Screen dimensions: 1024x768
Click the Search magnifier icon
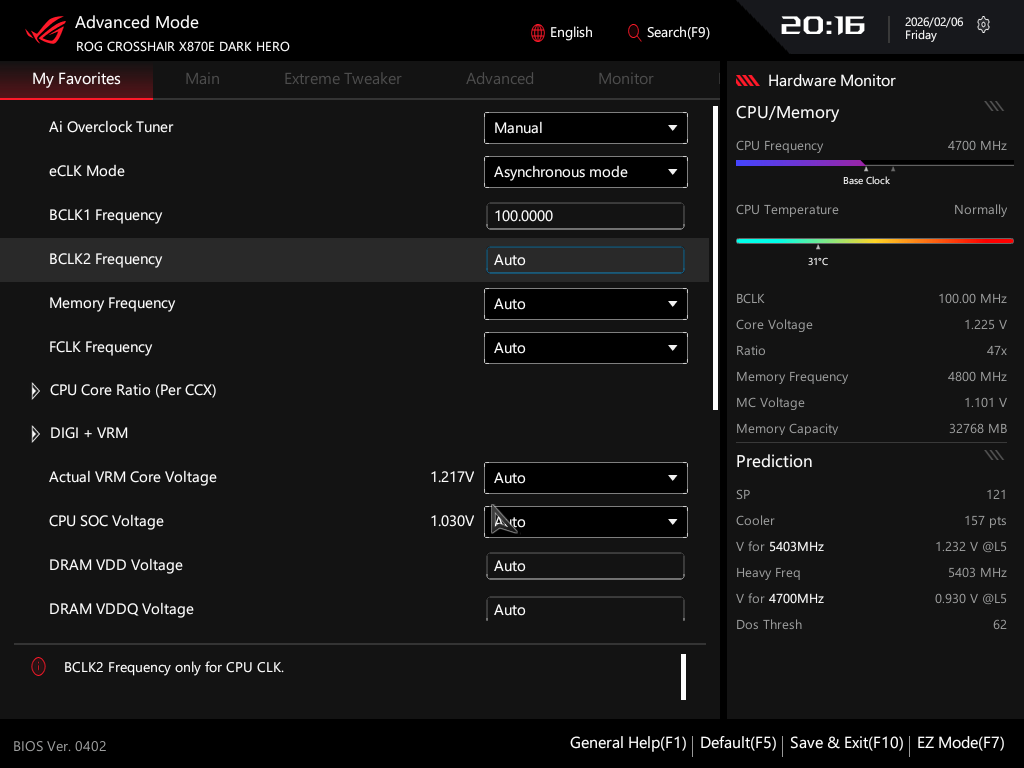[634, 33]
